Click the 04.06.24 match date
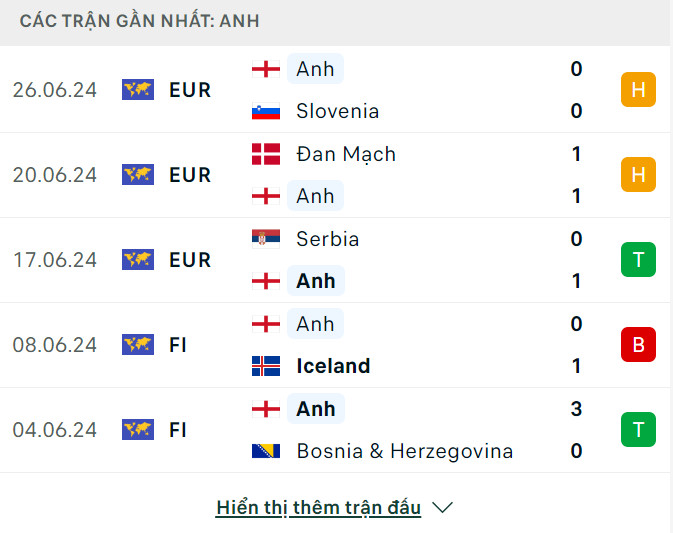The image size is (673, 533). [x=55, y=430]
